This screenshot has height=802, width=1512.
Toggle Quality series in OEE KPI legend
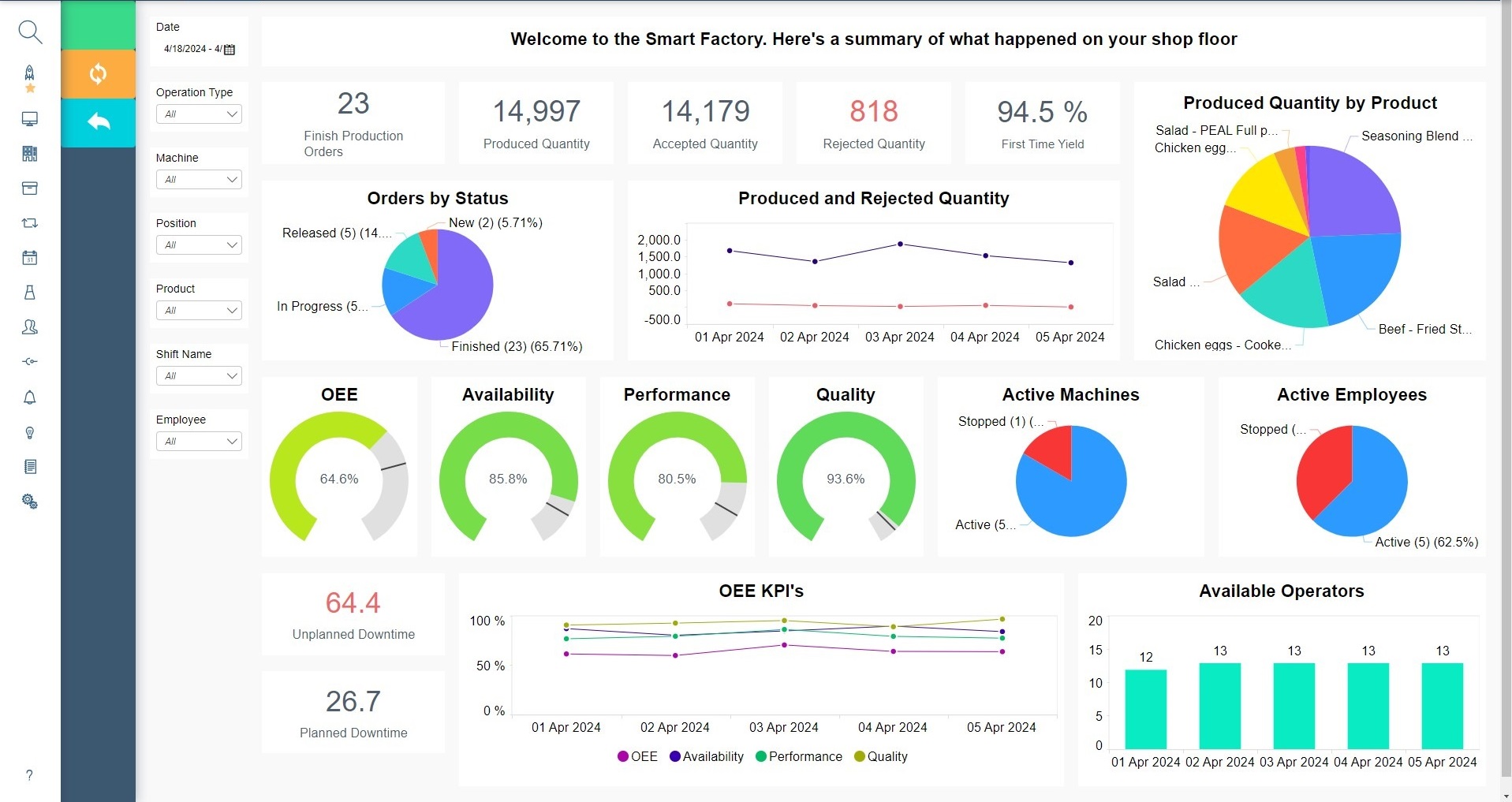pos(880,756)
